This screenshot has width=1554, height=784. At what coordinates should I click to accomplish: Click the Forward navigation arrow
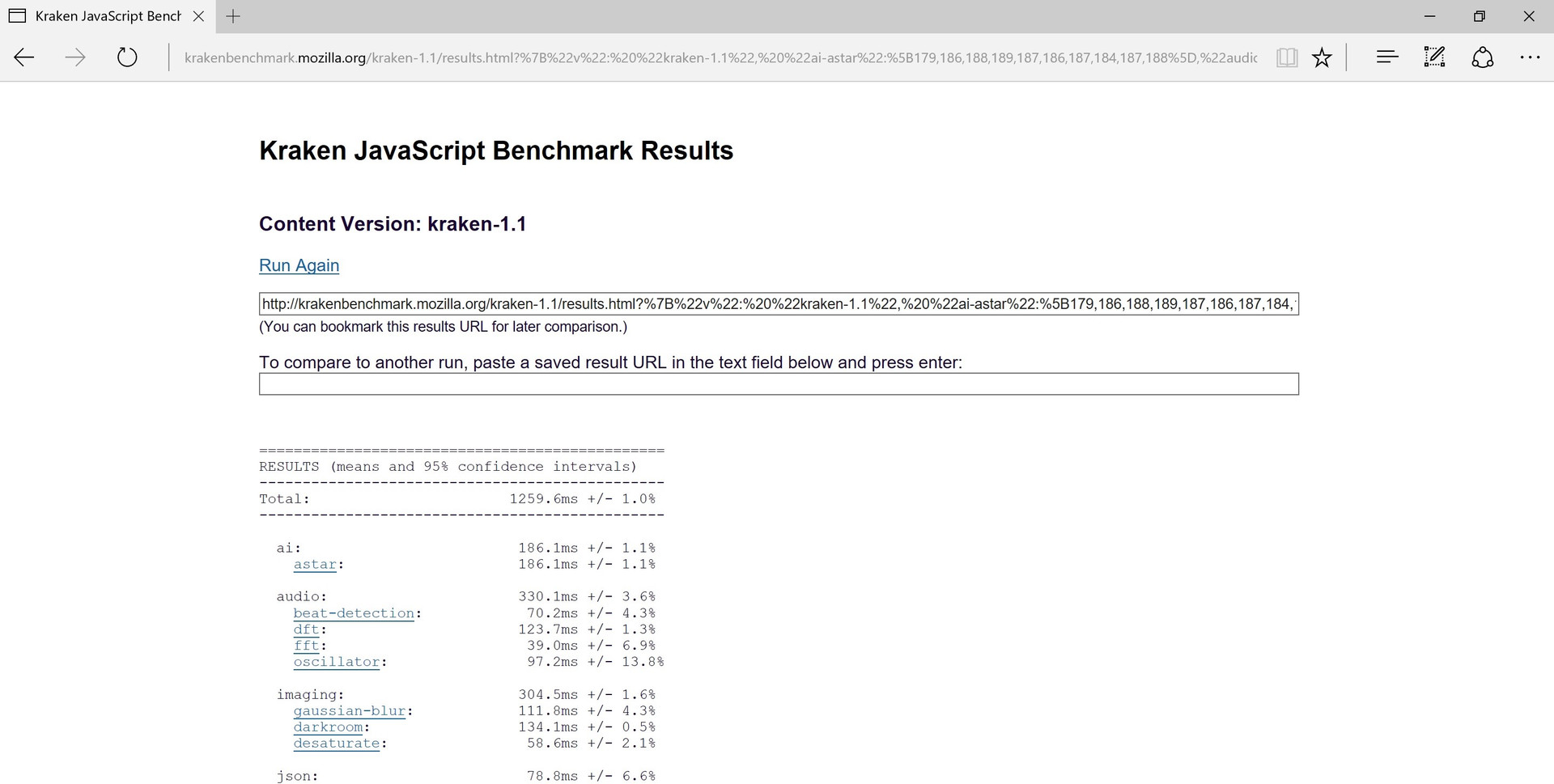[x=75, y=57]
